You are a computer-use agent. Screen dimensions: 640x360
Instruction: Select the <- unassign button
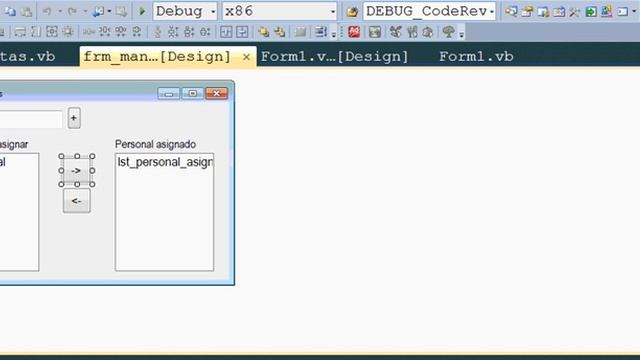coord(77,201)
